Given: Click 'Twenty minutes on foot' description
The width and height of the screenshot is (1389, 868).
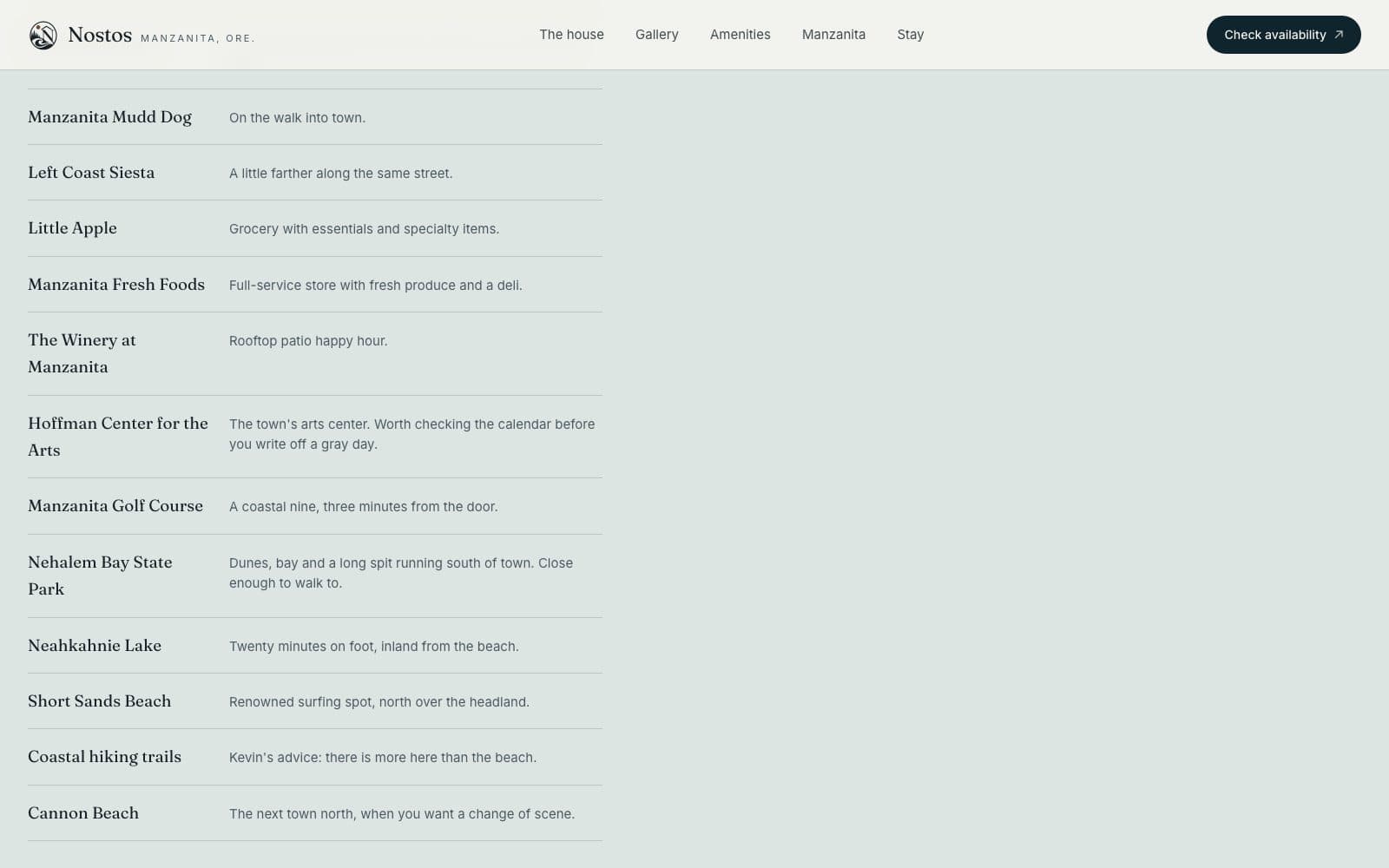Looking at the screenshot, I should coord(373,647).
